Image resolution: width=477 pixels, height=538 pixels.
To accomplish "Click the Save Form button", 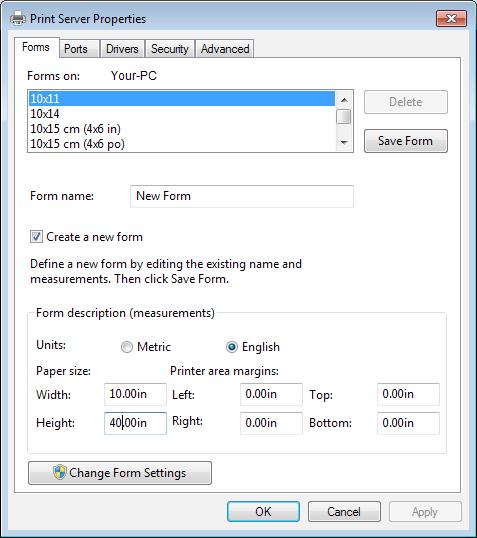I will [406, 141].
